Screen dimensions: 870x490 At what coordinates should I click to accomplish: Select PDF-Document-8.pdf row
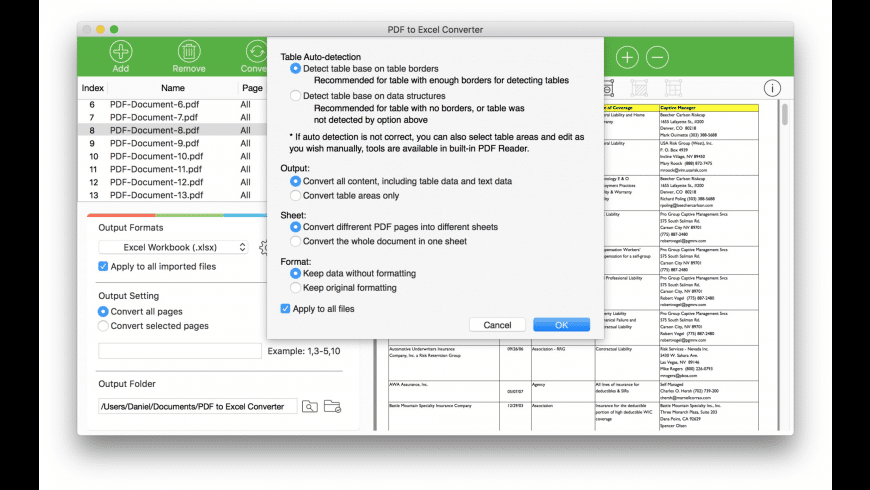coord(172,130)
